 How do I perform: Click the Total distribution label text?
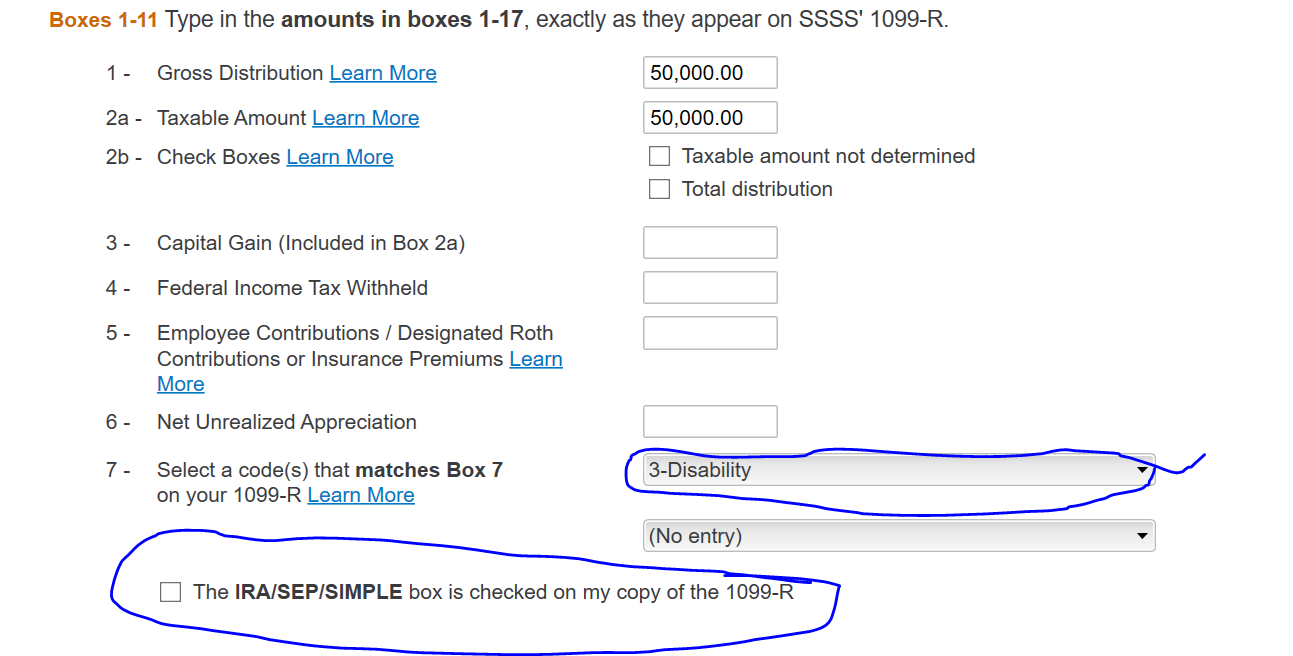[x=757, y=189]
